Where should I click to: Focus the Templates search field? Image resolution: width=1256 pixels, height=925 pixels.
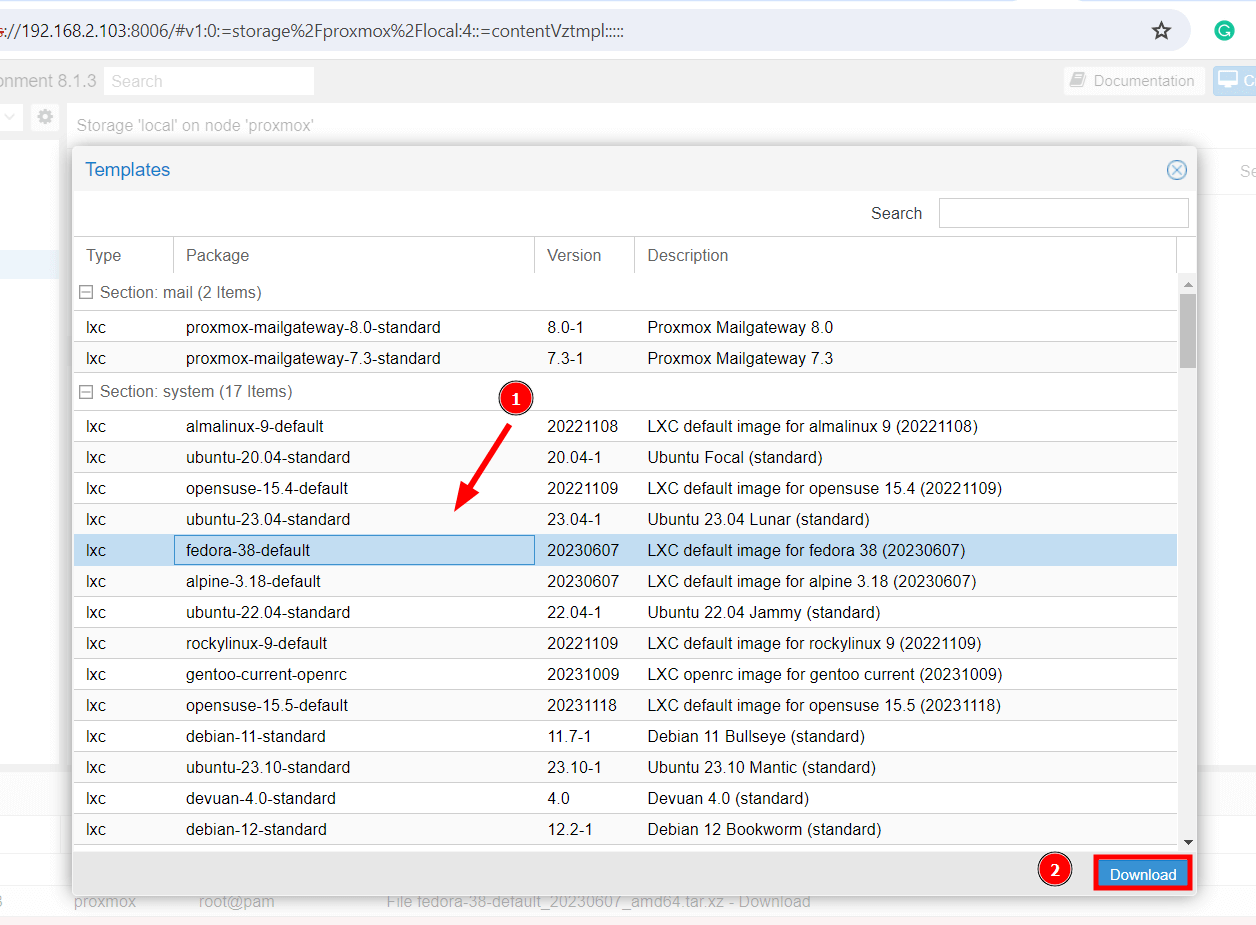tap(1063, 213)
